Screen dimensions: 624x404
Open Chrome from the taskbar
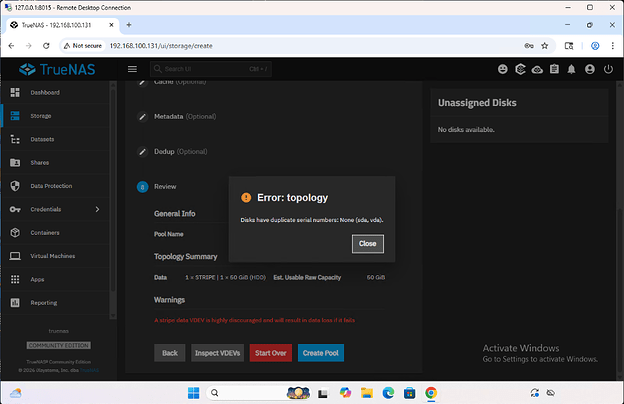[431, 393]
